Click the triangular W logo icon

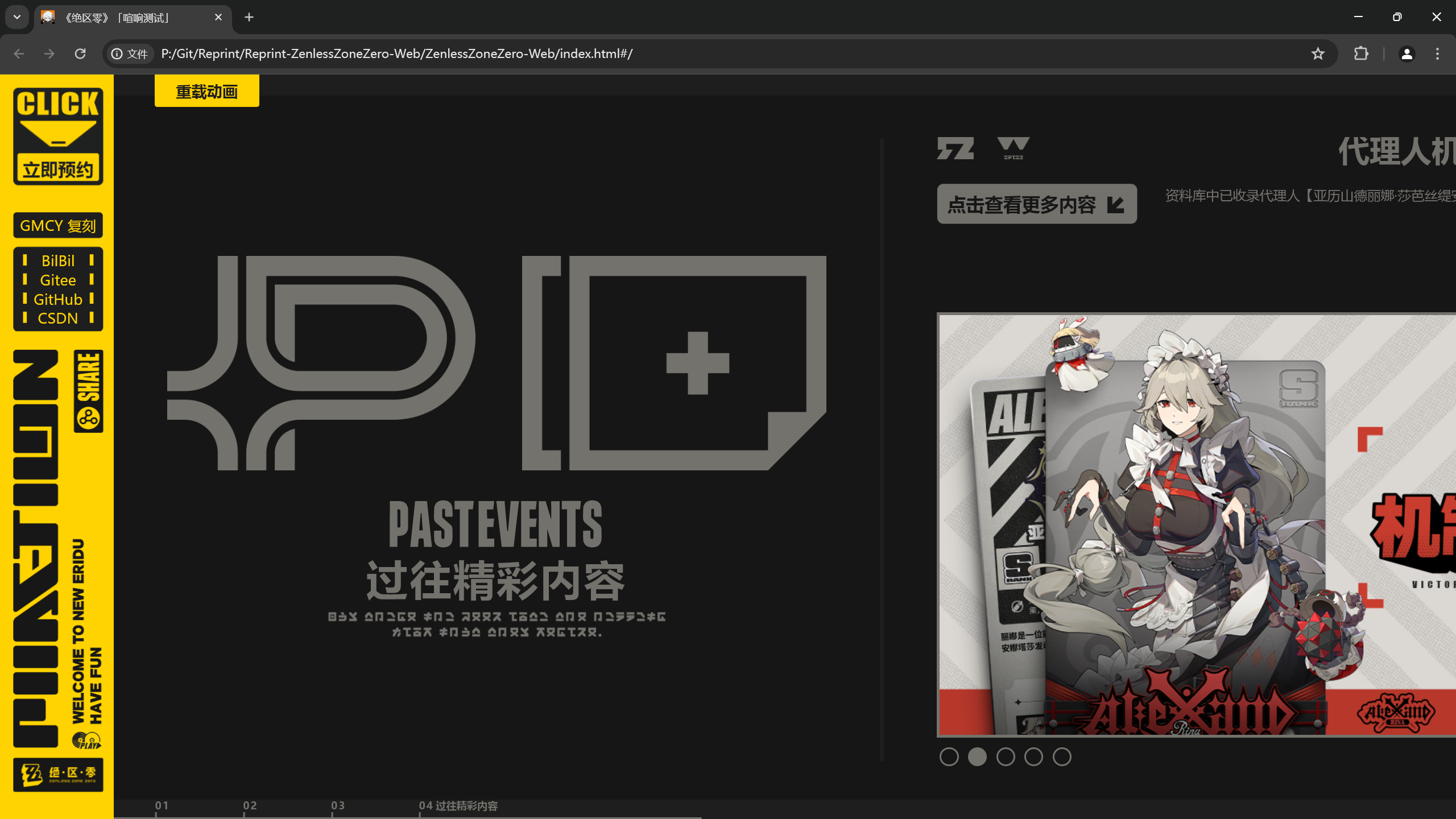pos(1013,148)
